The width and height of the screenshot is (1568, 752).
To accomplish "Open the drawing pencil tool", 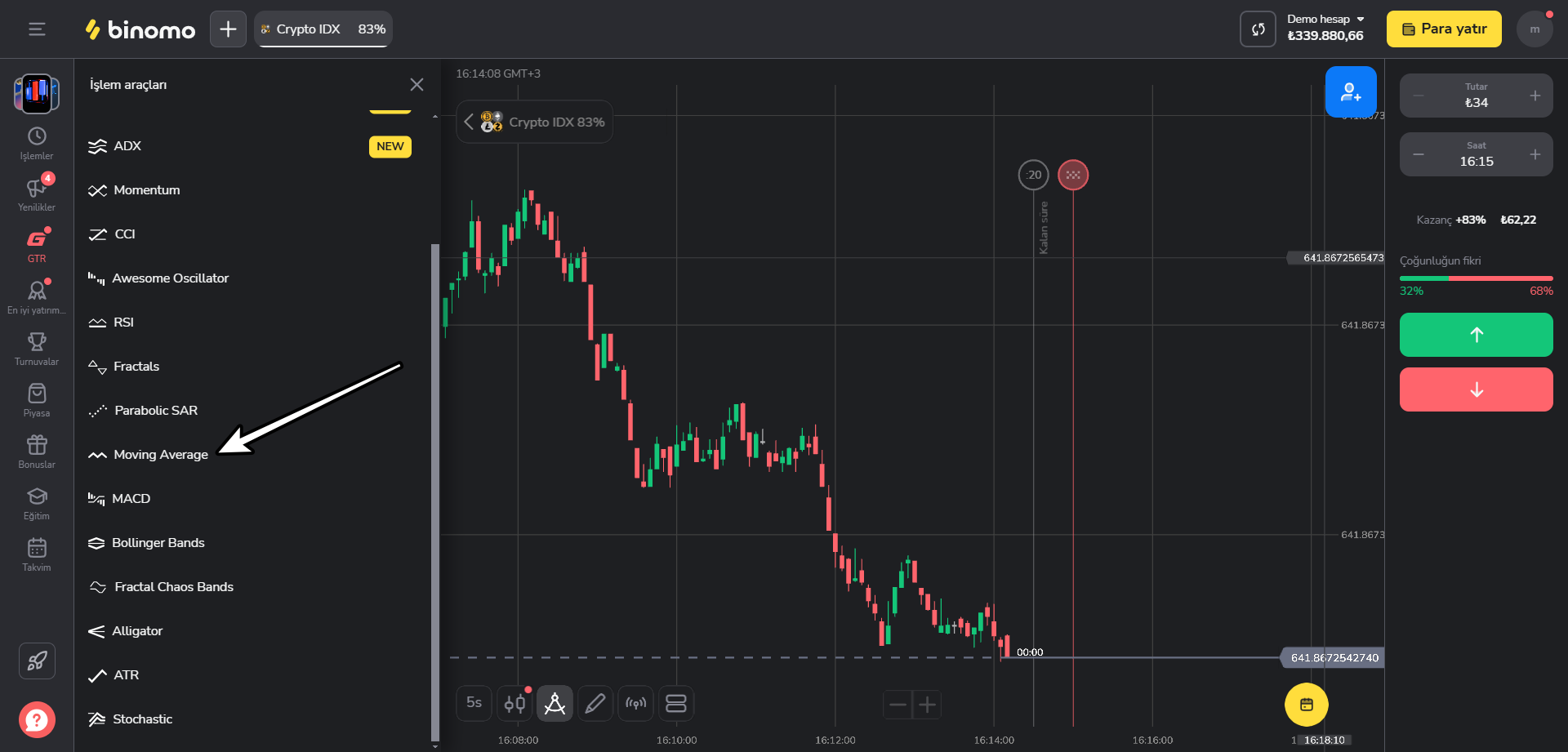I will 595,703.
